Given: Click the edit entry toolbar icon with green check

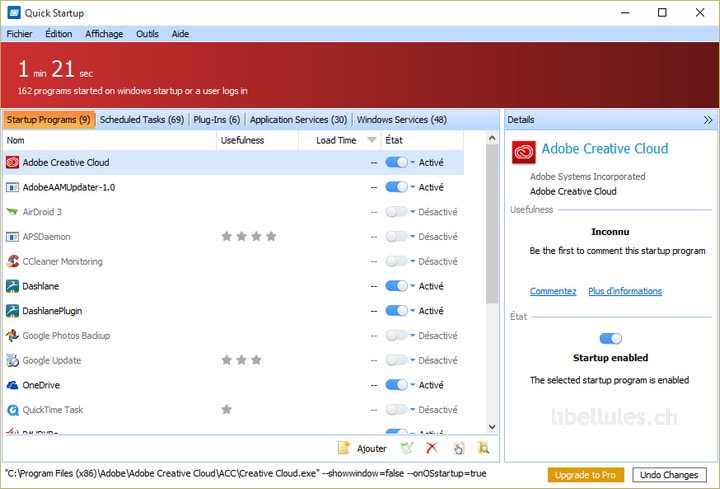Looking at the screenshot, I should tap(407, 448).
